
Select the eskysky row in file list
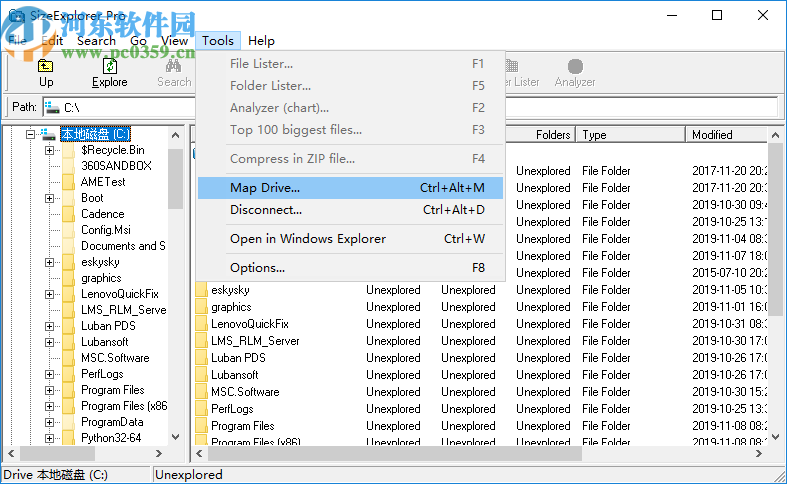coord(481,290)
